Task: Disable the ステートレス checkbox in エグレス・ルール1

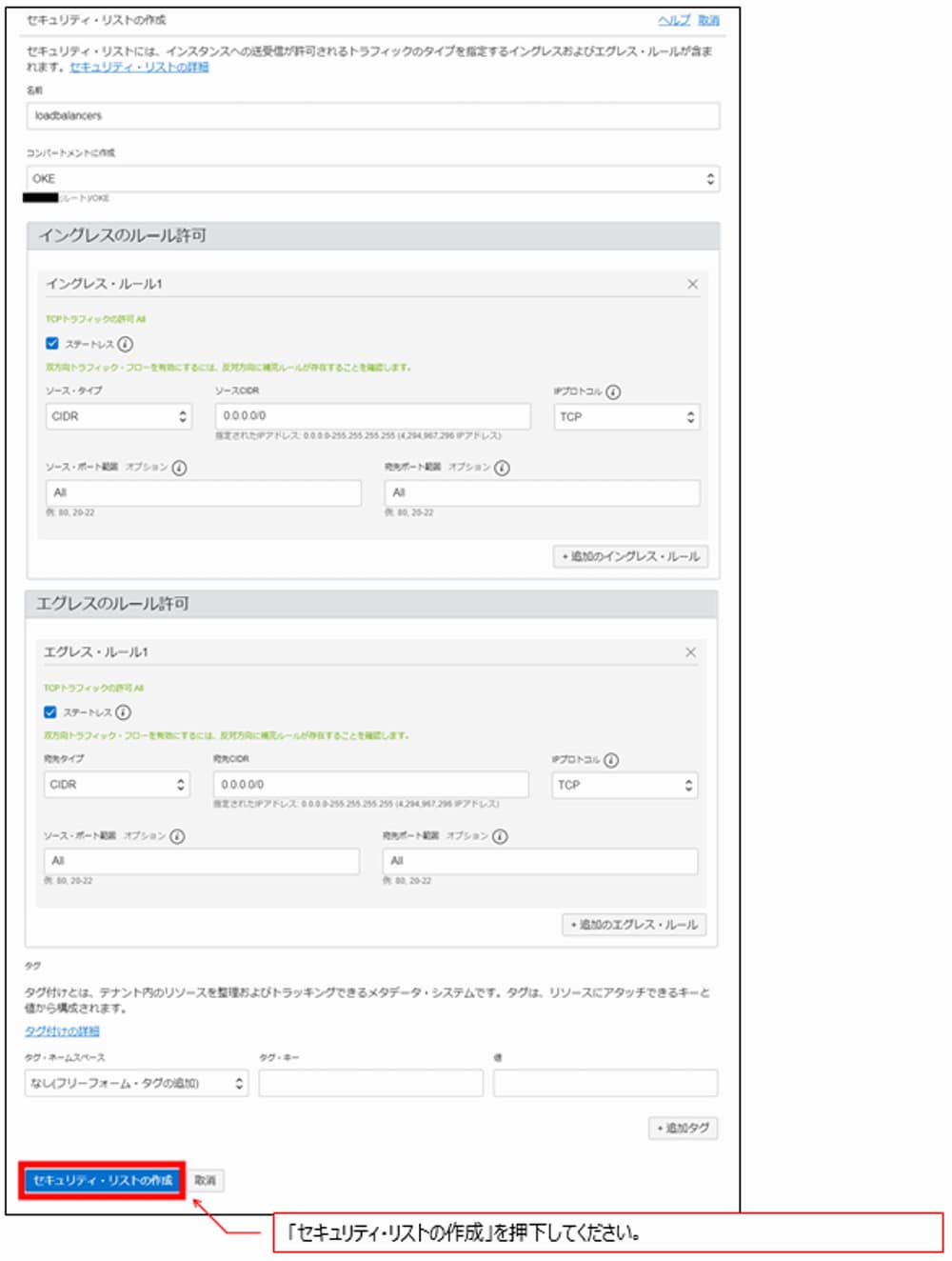Action: point(50,711)
